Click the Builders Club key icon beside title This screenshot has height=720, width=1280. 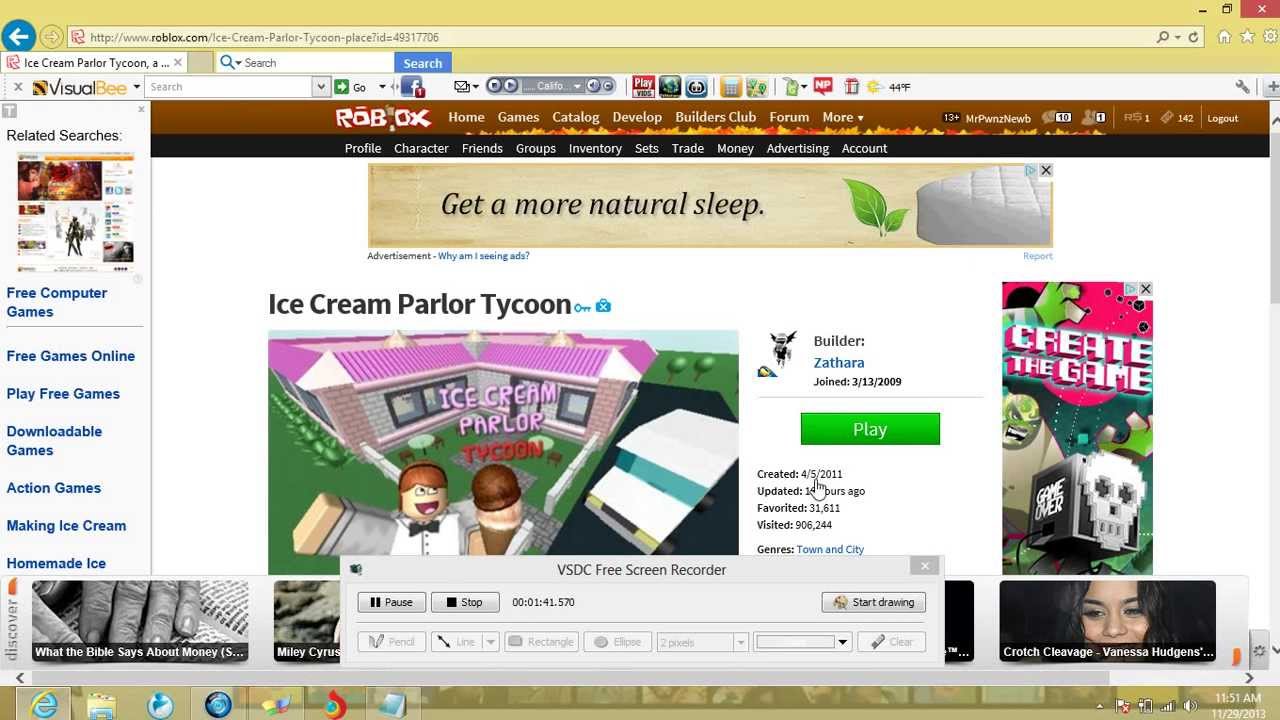[583, 307]
